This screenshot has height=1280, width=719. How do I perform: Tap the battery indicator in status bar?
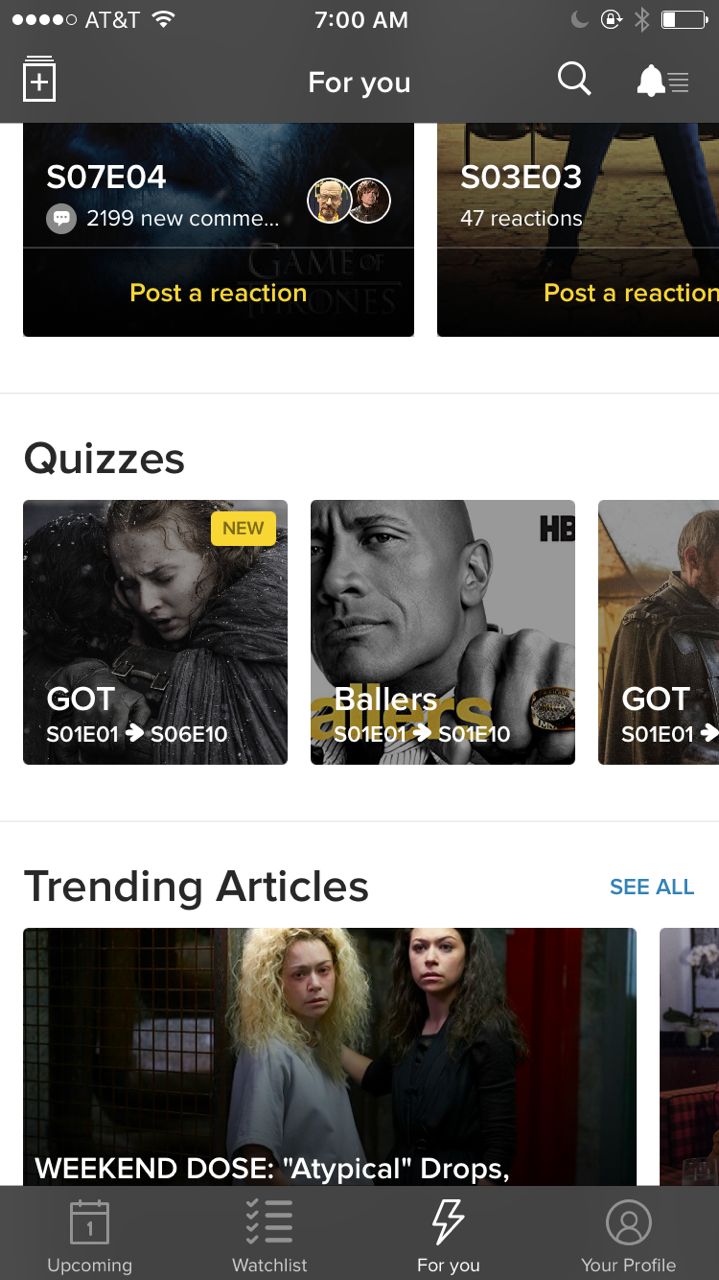[684, 19]
